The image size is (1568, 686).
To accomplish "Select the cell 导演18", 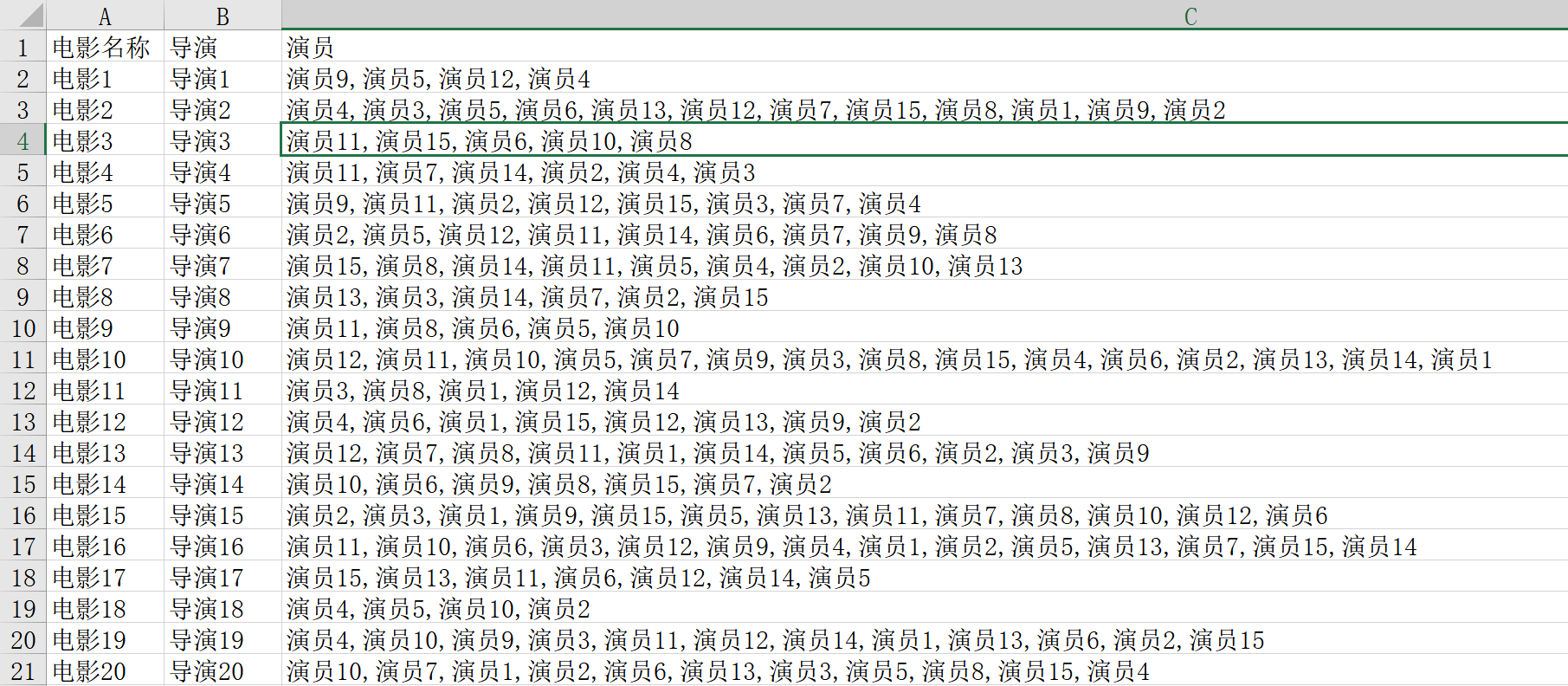I will click(223, 608).
